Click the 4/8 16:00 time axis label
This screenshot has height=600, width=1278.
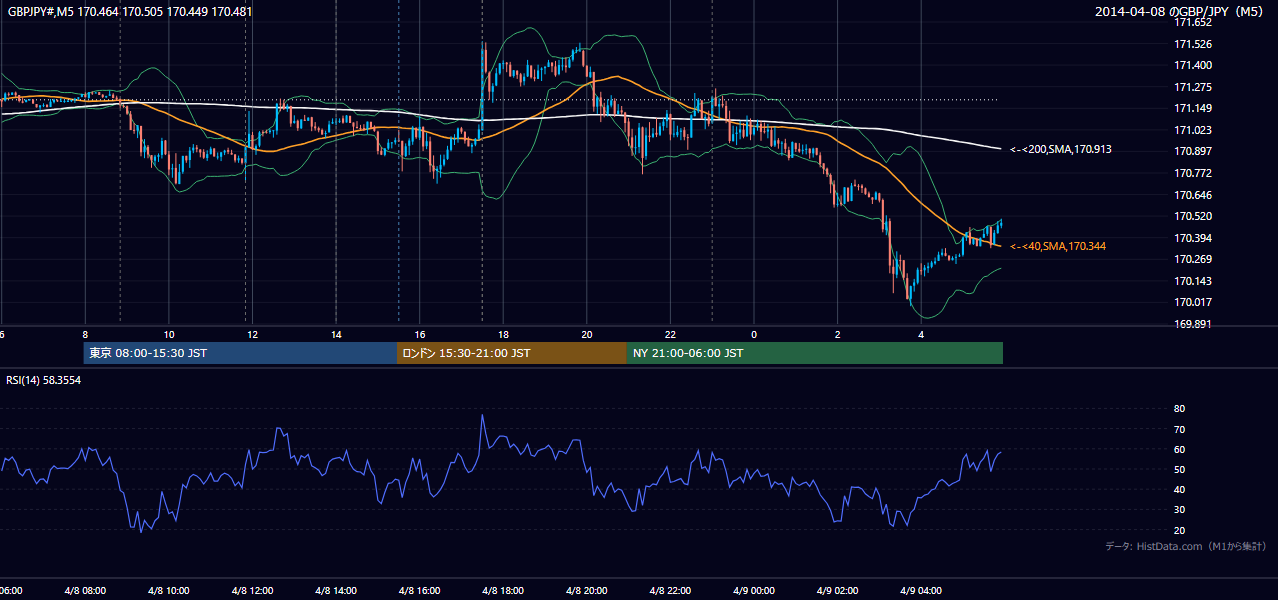tap(420, 590)
